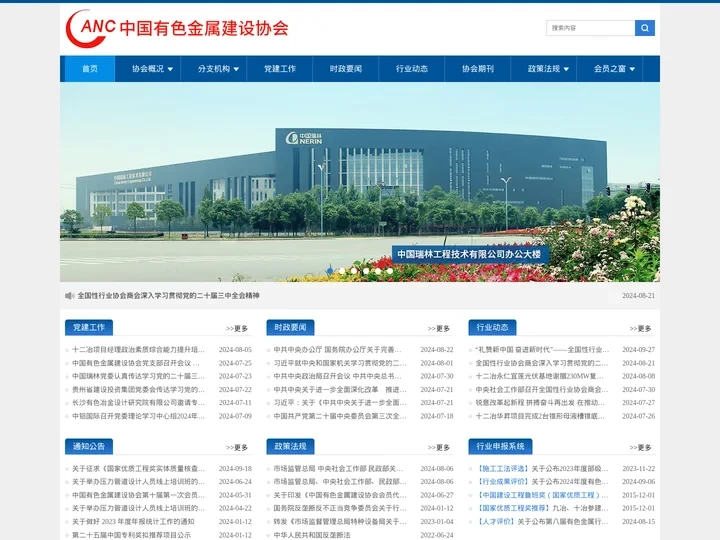720x540 pixels.
Task: Select the first carousel slide dot
Action: (330, 271)
